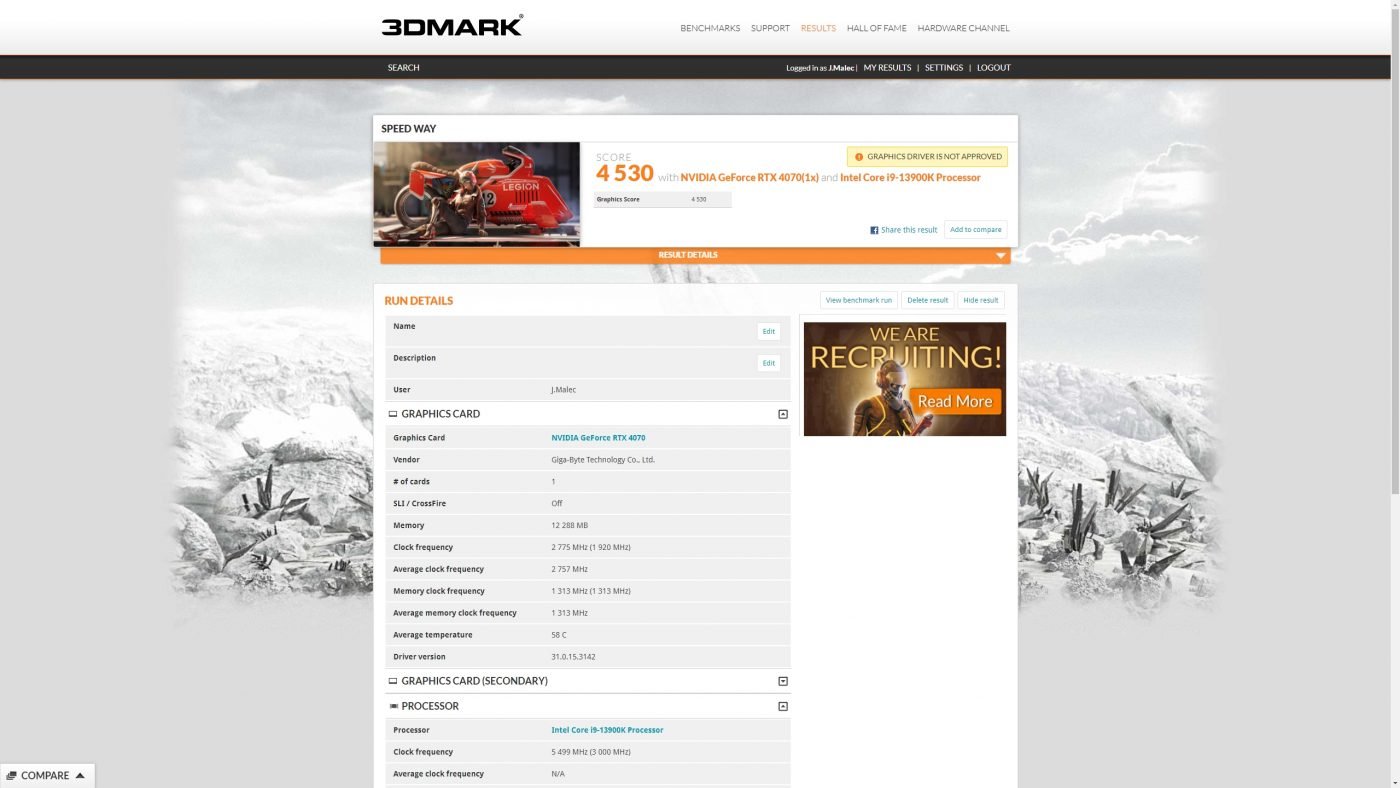
Task: Click driver version 31.0.15.3142
Action: click(x=573, y=657)
